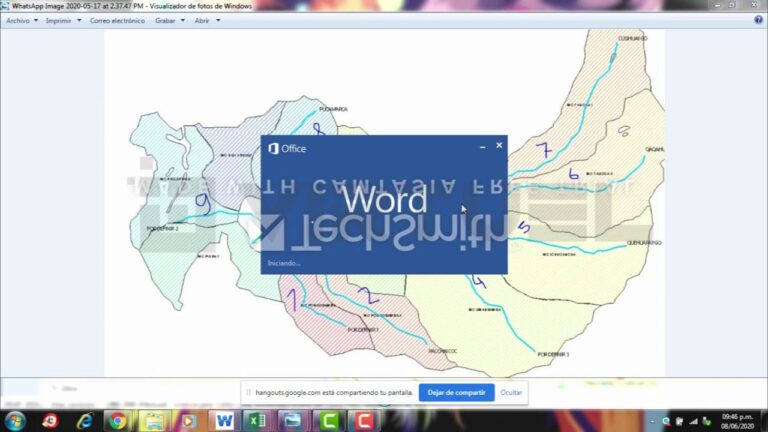Screen dimensions: 768x432
Task: Open the red Camtasia recorder taskbar icon
Action: pyautogui.click(x=363, y=421)
